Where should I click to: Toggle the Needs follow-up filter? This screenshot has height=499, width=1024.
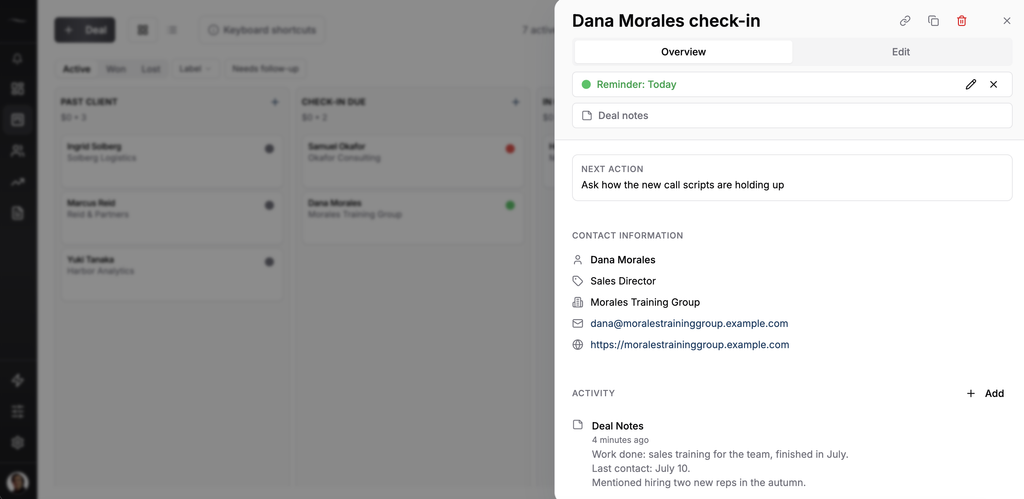click(265, 69)
